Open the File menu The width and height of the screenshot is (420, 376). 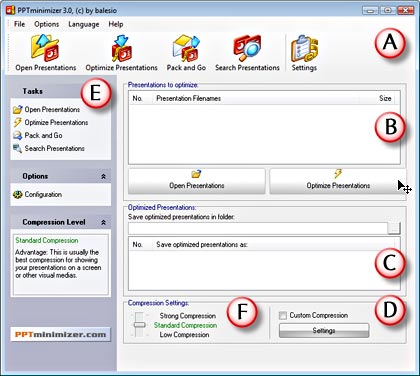click(19, 24)
